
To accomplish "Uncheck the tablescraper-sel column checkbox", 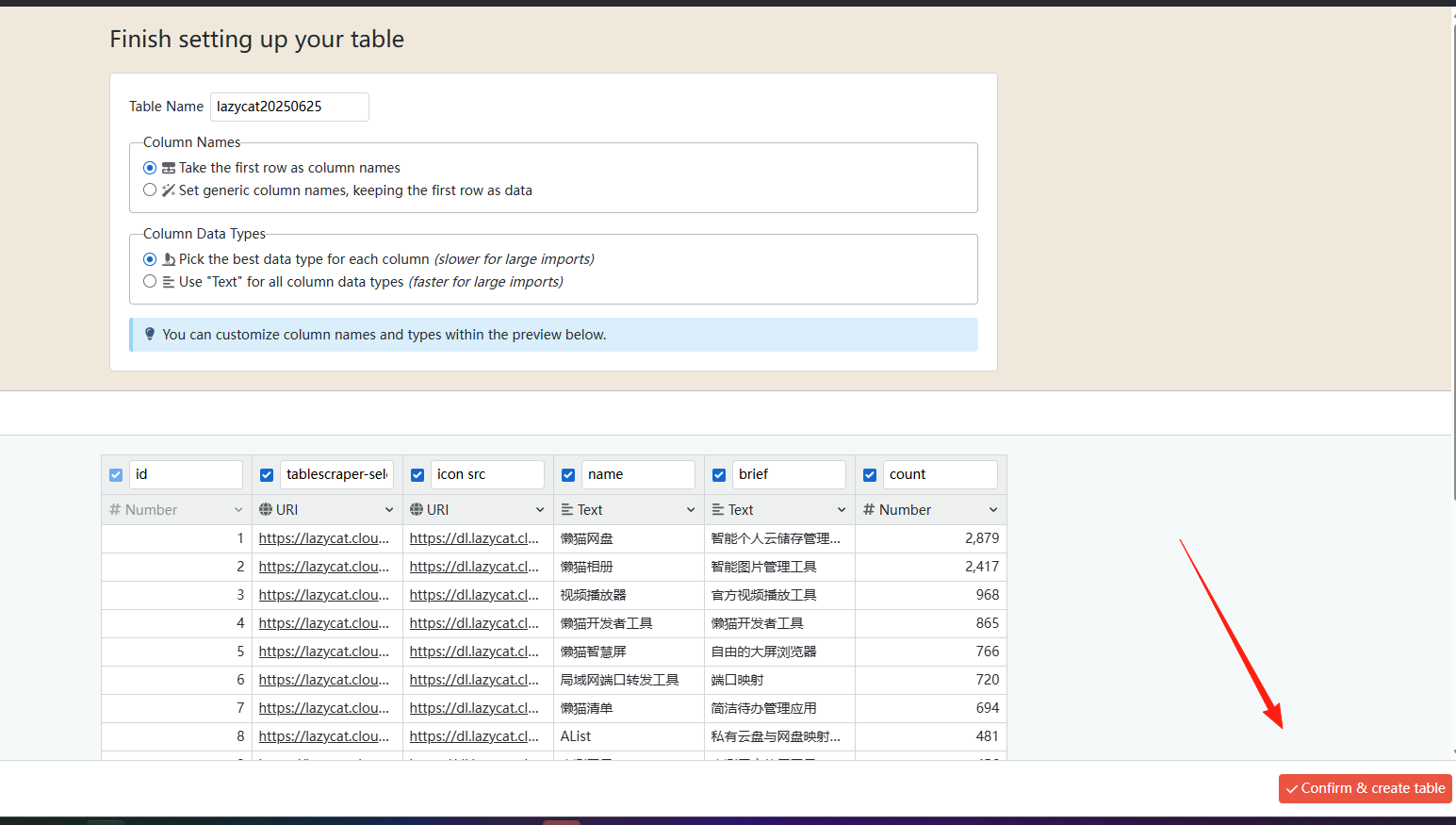I will coord(267,475).
